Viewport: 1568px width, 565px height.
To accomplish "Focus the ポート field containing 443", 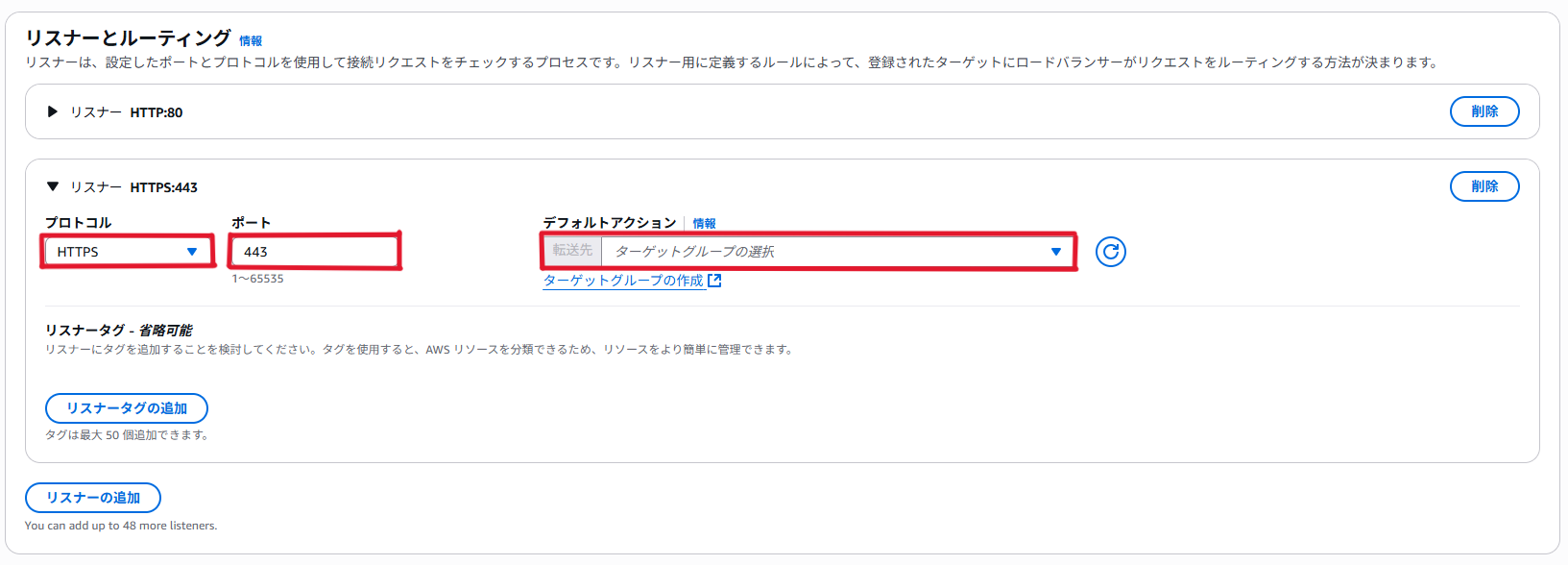I will (x=314, y=252).
